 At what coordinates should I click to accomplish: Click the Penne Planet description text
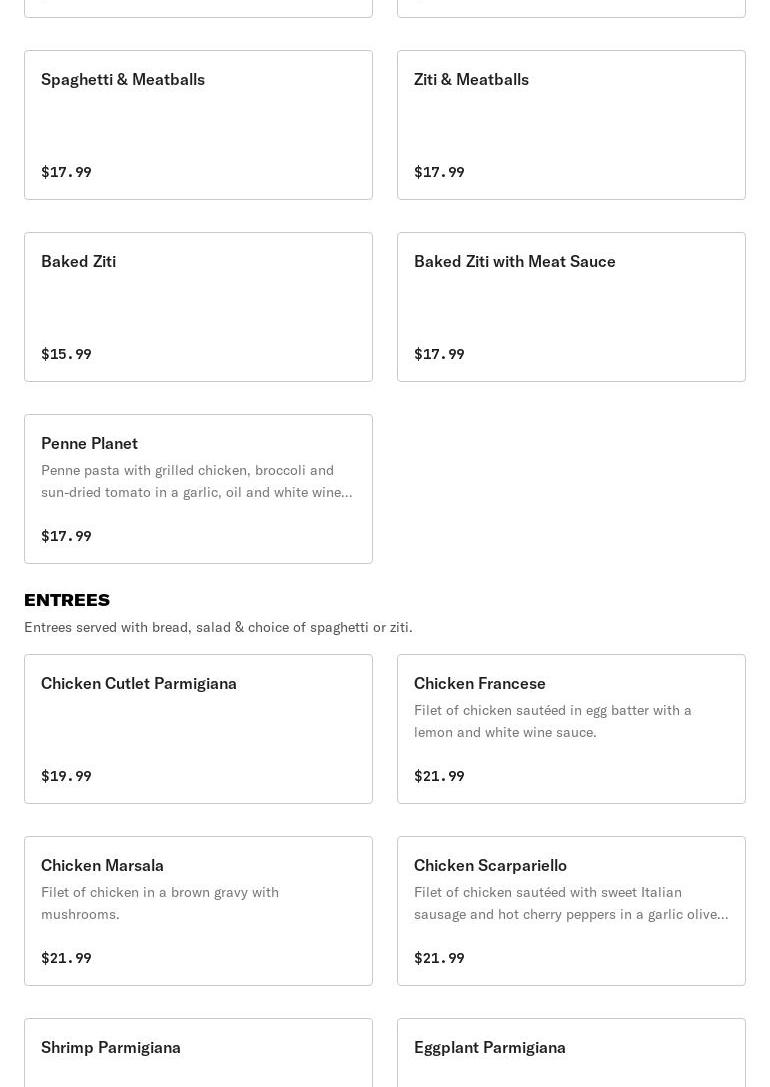pyautogui.click(x=196, y=481)
